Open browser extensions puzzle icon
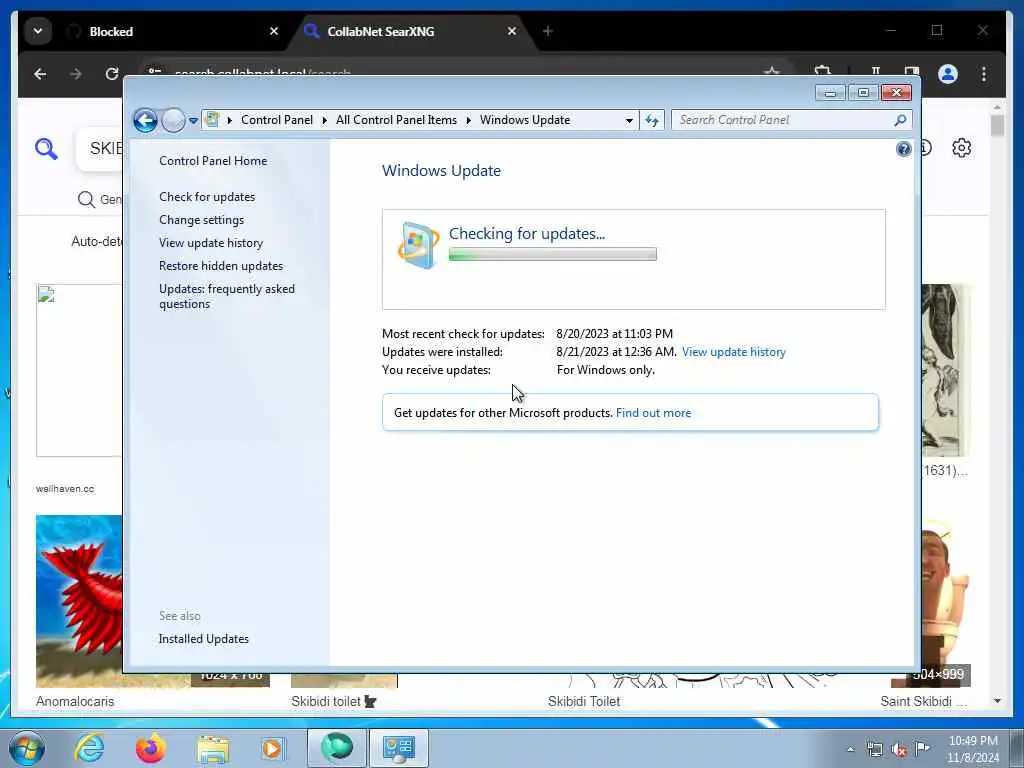The image size is (1024, 768). (823, 72)
